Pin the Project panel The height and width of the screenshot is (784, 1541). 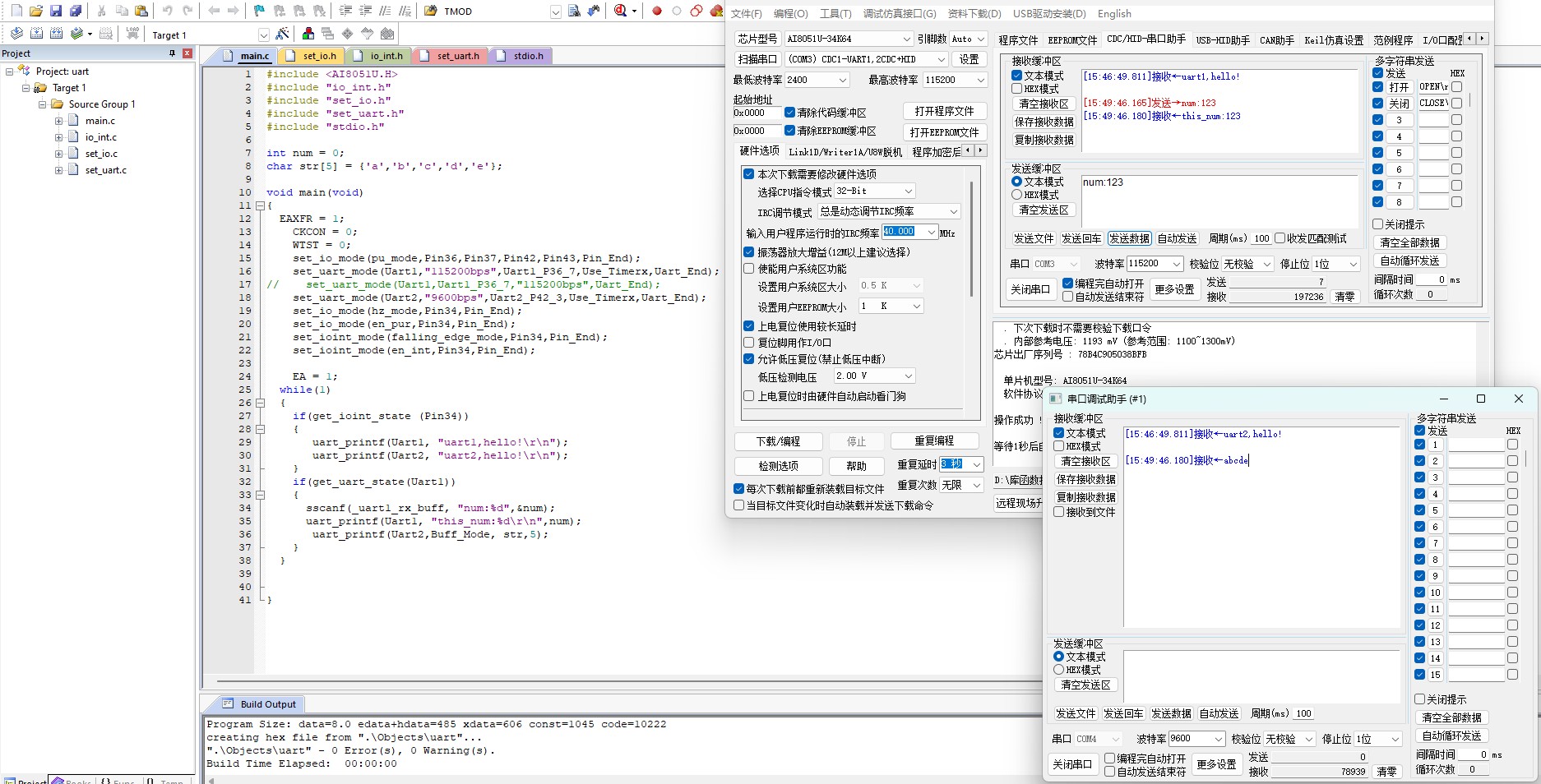(x=172, y=53)
